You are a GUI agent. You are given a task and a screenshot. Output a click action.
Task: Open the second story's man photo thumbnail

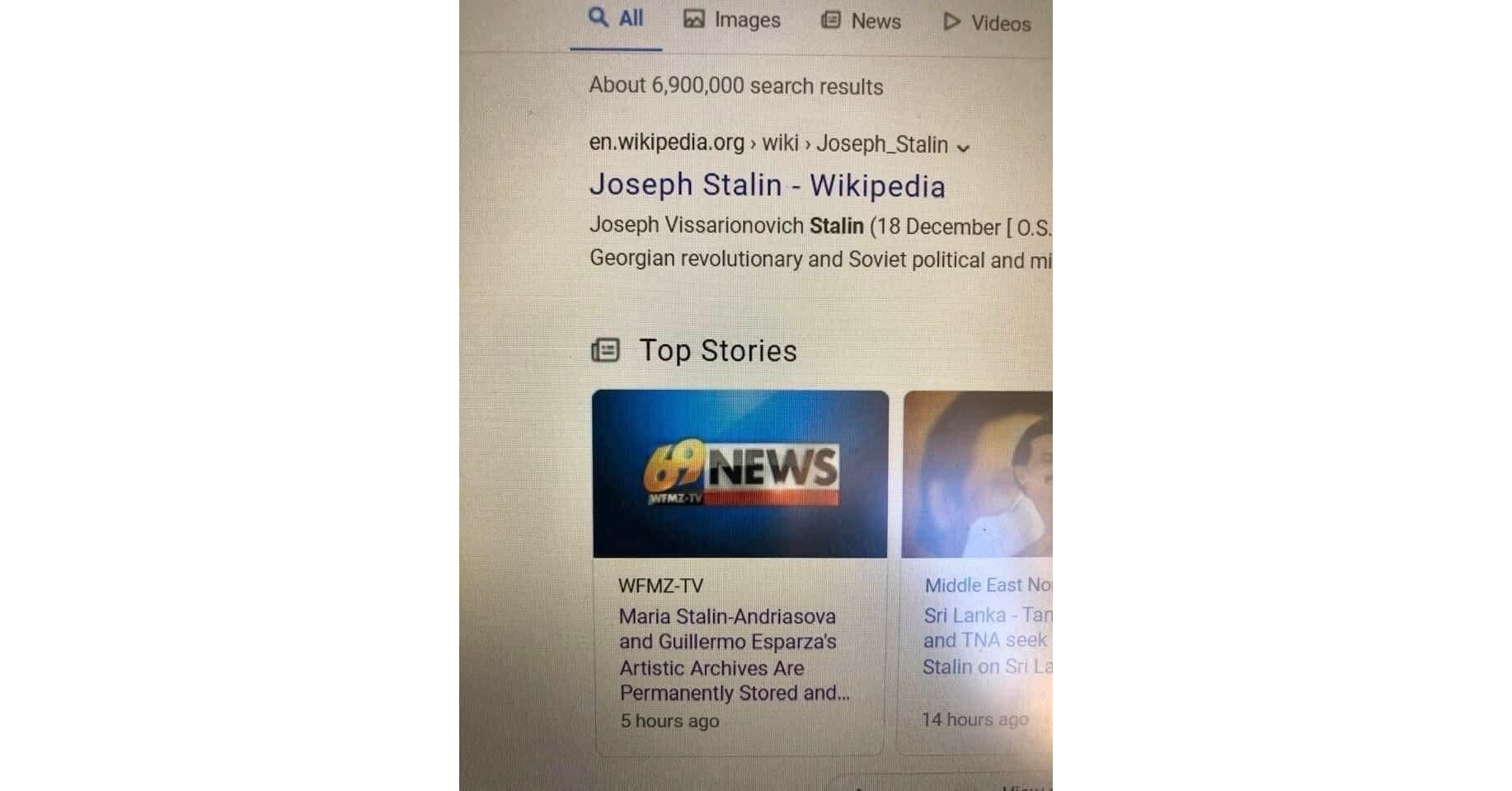click(978, 474)
